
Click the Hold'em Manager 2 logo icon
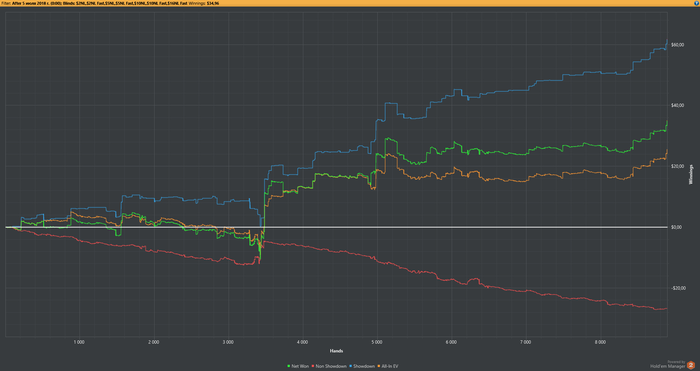(x=692, y=365)
